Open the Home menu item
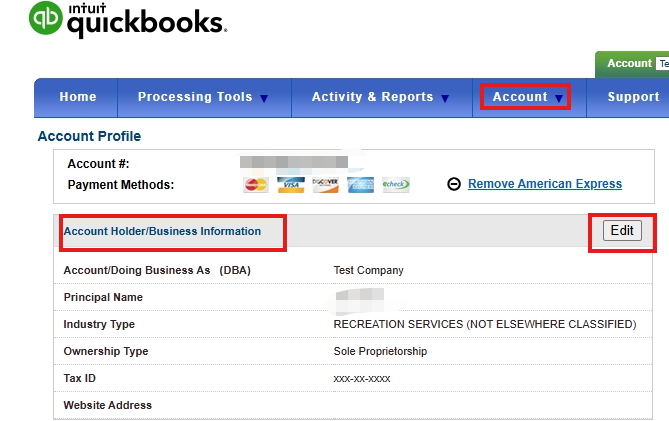Viewport: 669px width, 421px height. [78, 97]
